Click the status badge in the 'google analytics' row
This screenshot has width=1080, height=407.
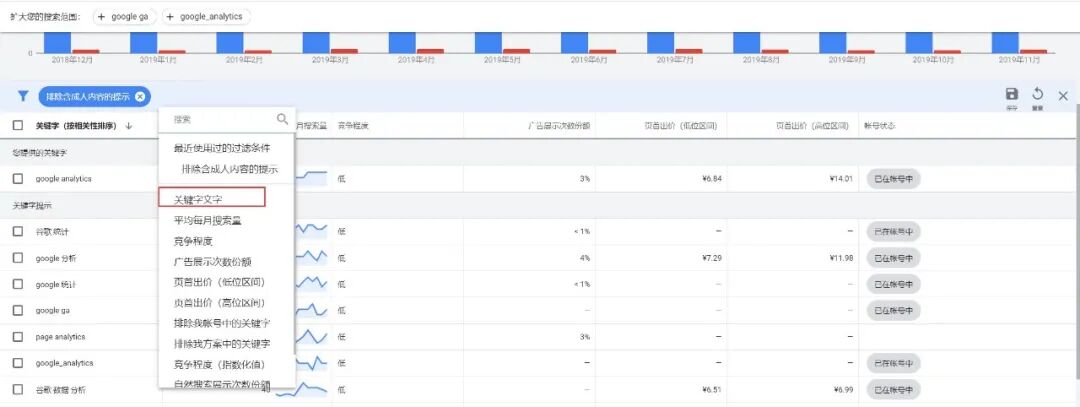point(893,179)
